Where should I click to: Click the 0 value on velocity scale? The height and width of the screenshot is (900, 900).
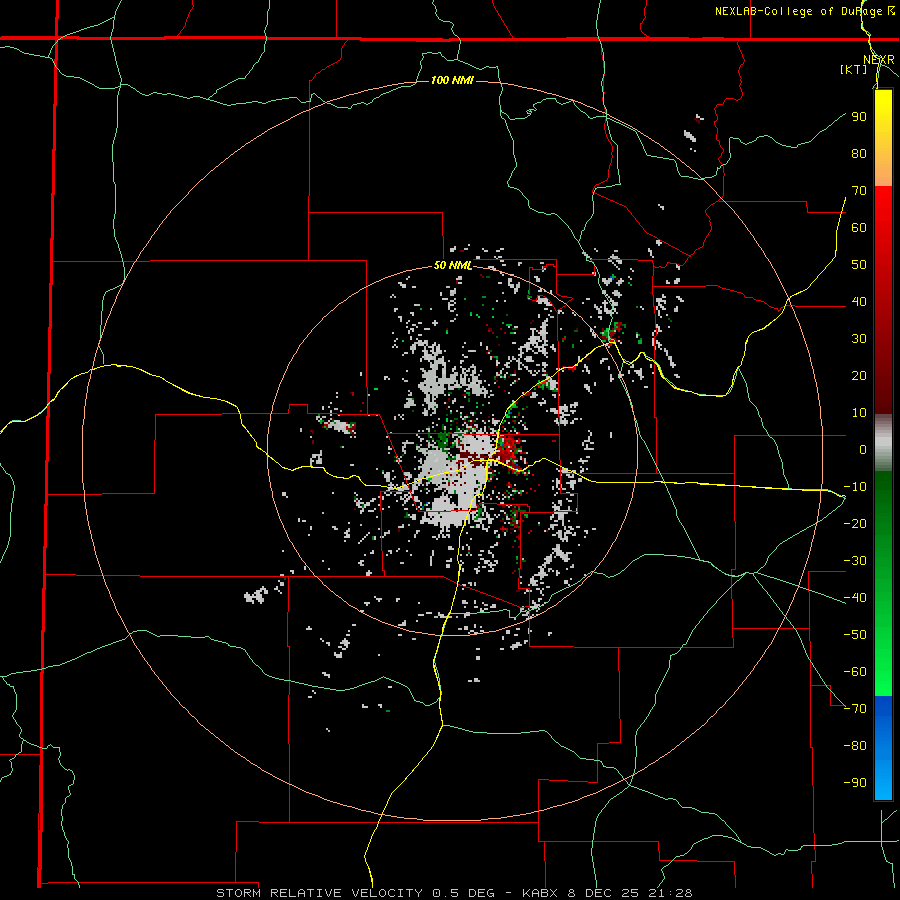[863, 449]
